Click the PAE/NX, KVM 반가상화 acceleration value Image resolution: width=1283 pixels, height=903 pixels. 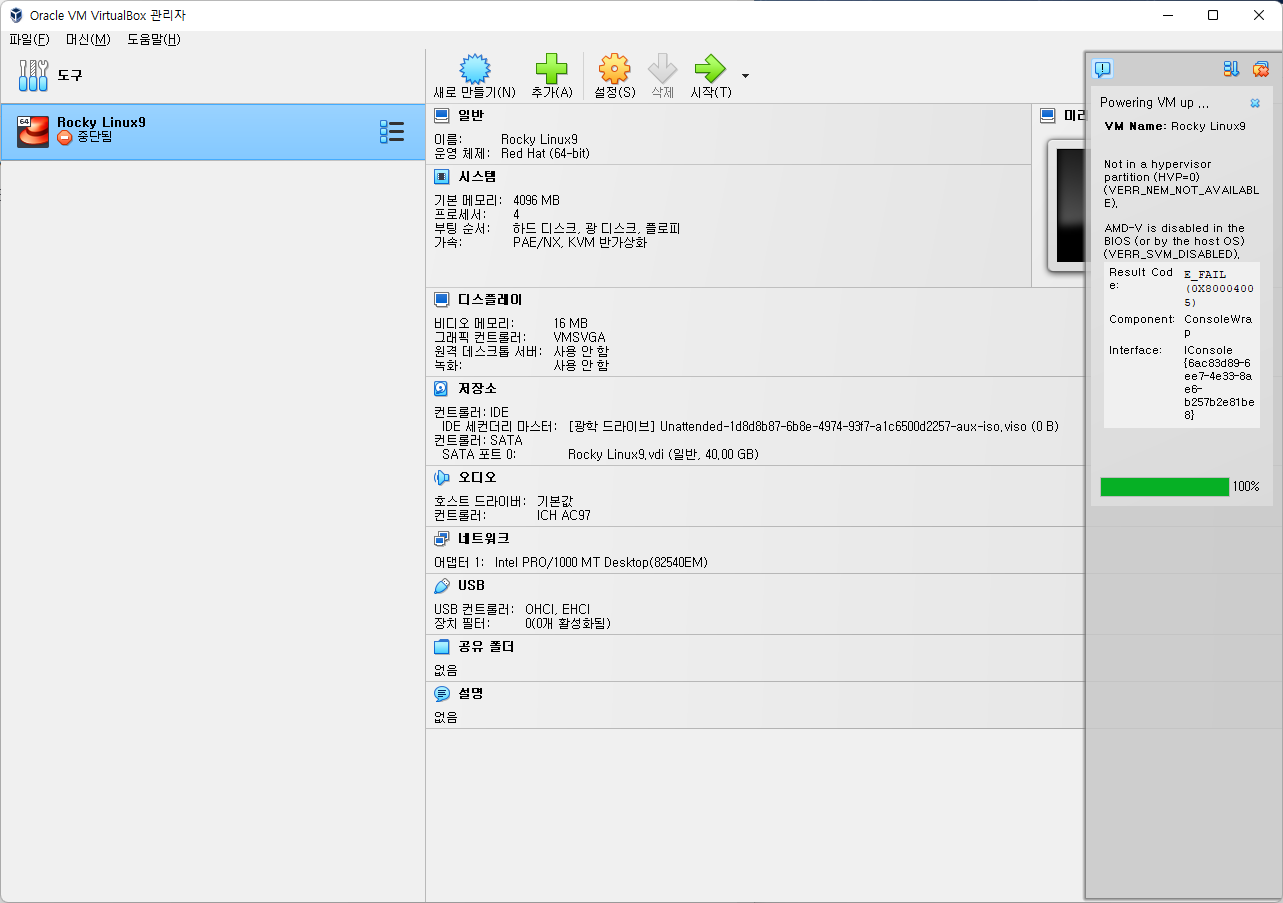[580, 242]
